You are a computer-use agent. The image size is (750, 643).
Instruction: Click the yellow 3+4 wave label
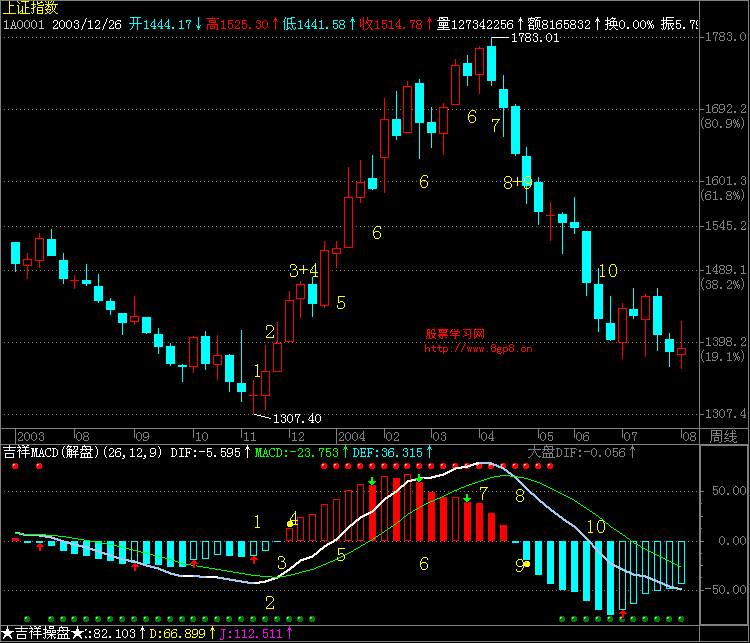click(x=303, y=270)
